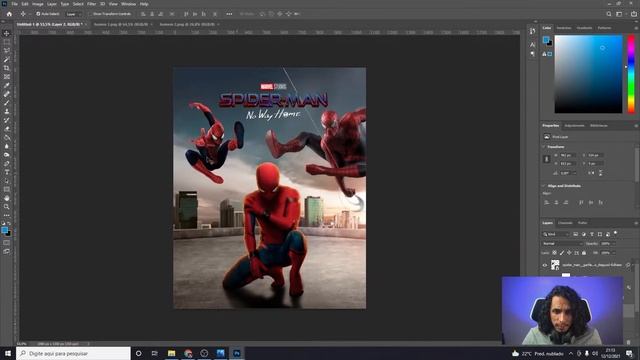The image size is (640, 360).
Task: Switch to the Channels tab
Action: click(x=565, y=223)
